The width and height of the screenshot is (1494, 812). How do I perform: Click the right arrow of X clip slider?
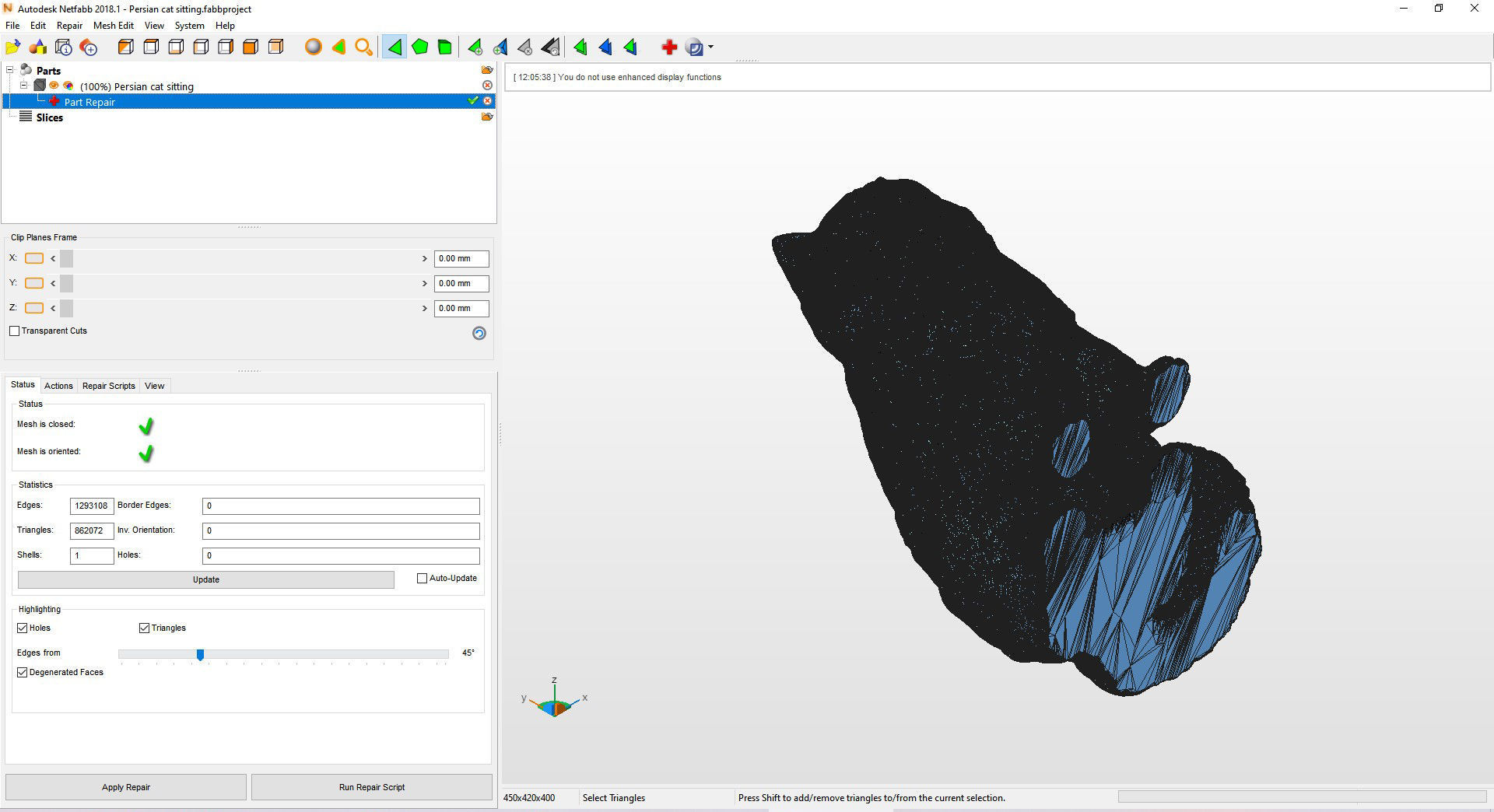[425, 258]
